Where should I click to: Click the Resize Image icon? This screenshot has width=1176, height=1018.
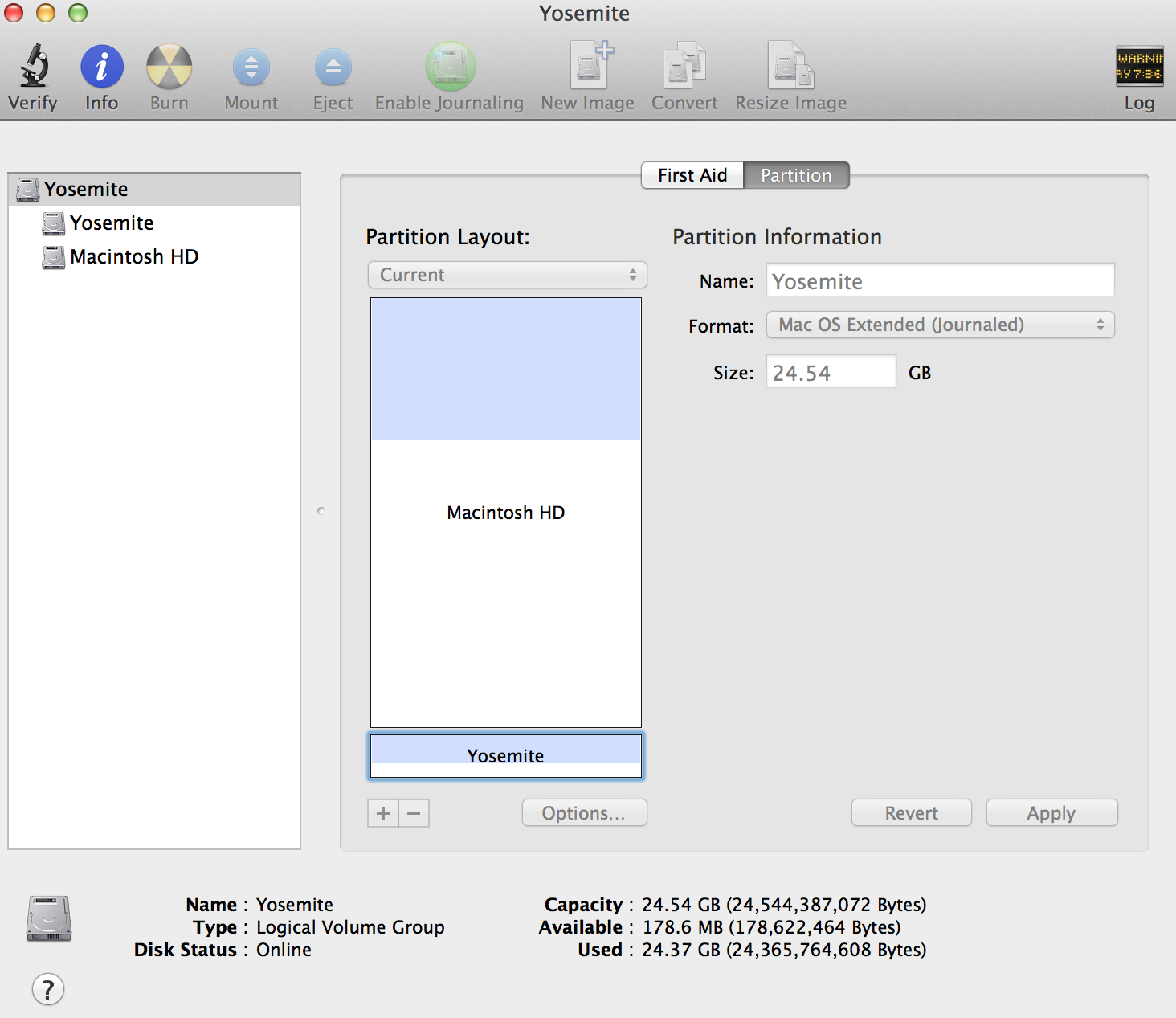(790, 64)
